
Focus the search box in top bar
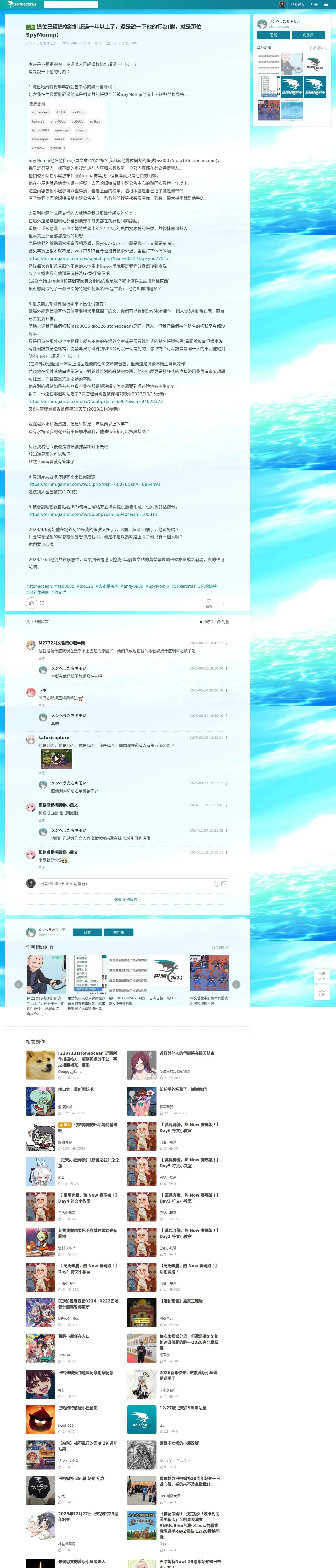[71, 4]
